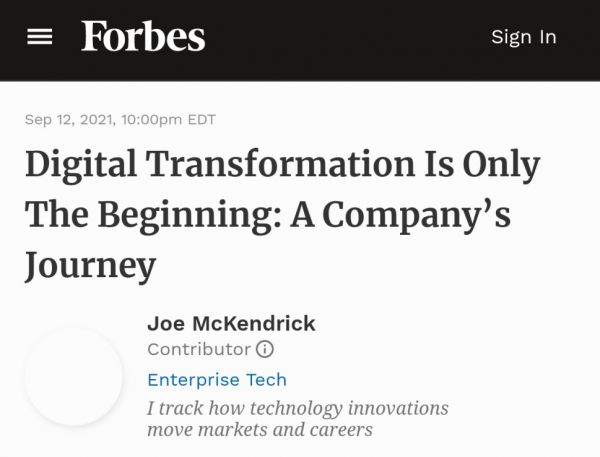Click "The Beginning: A Company's" headline line
This screenshot has width=600, height=457.
pos(267,215)
